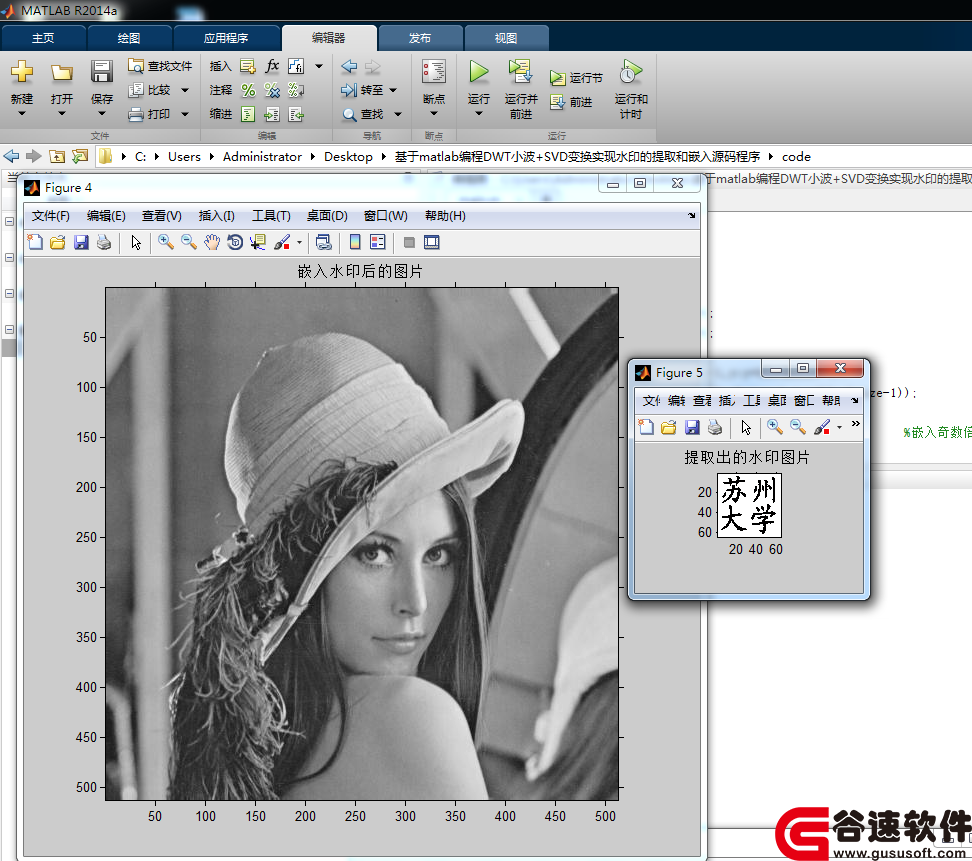Screen dimensions: 972x861
Task: Click the 查找 (Find) magnifier button
Action: click(363, 114)
